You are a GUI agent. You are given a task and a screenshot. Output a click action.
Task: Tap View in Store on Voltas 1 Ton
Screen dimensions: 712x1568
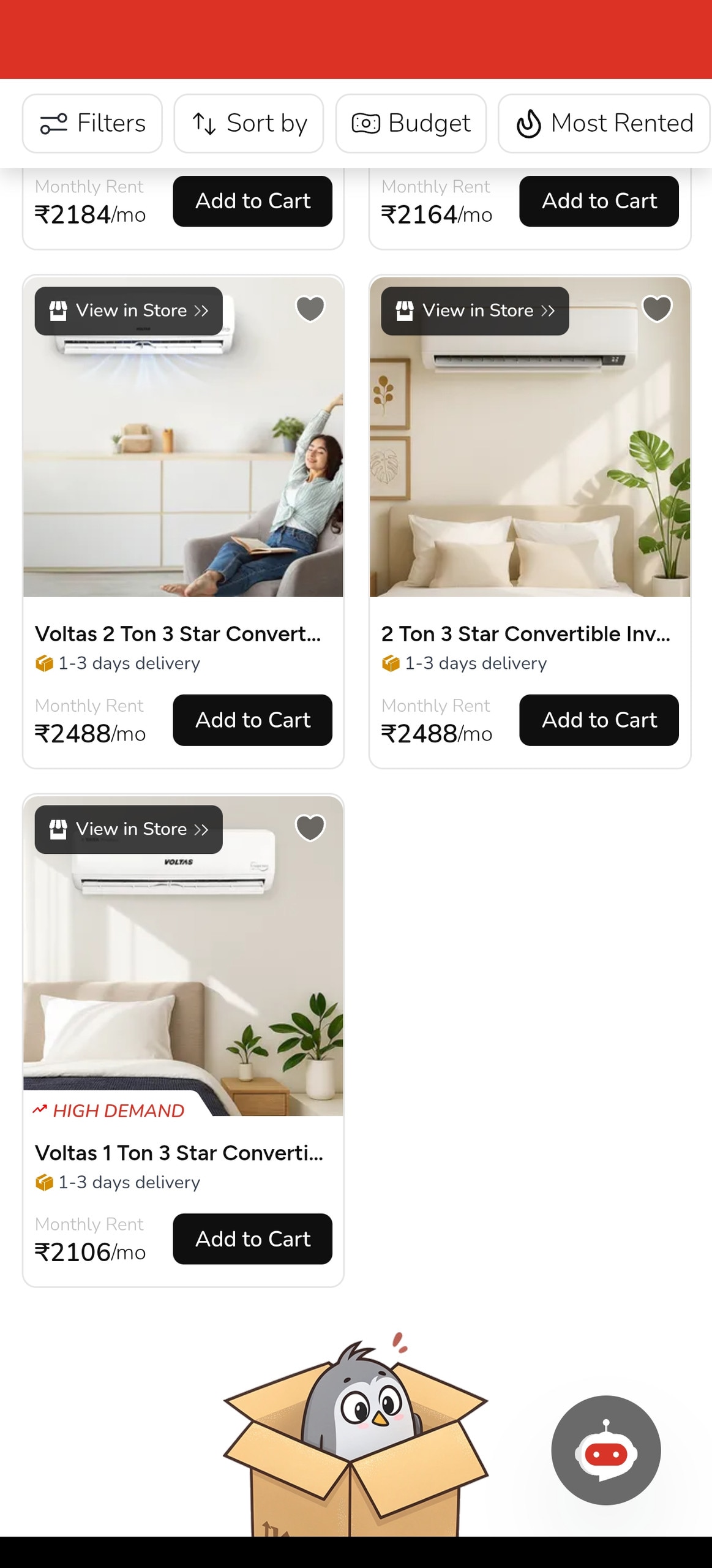click(x=129, y=829)
